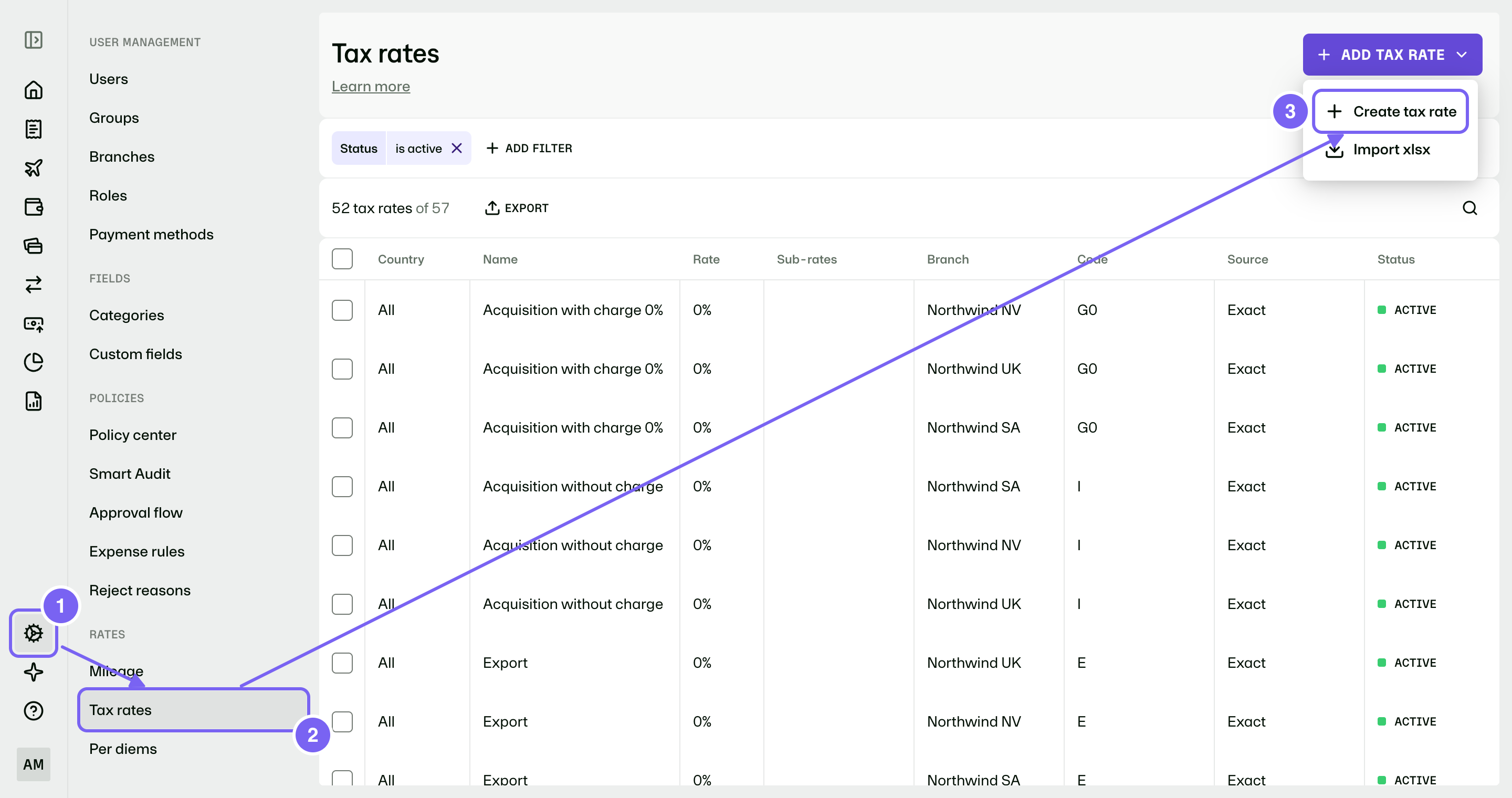Check the Northwind SA G0 row checkbox
The height and width of the screenshot is (798, 1512).
tap(342, 427)
